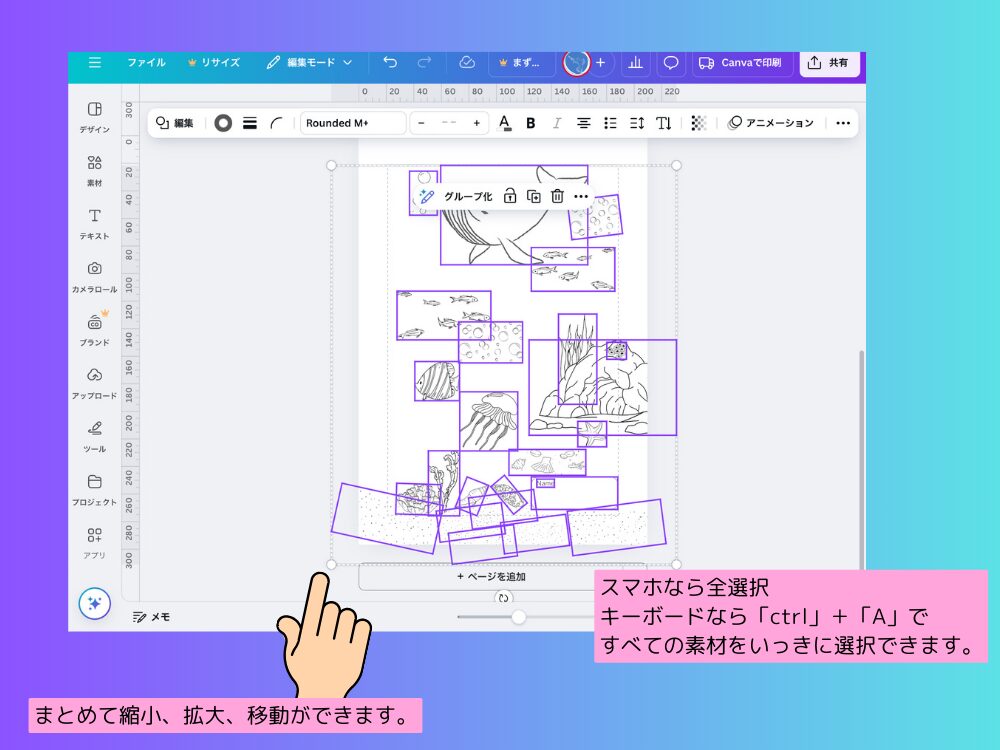
Task: Open the テキスト (Text) panel
Action: click(x=94, y=222)
